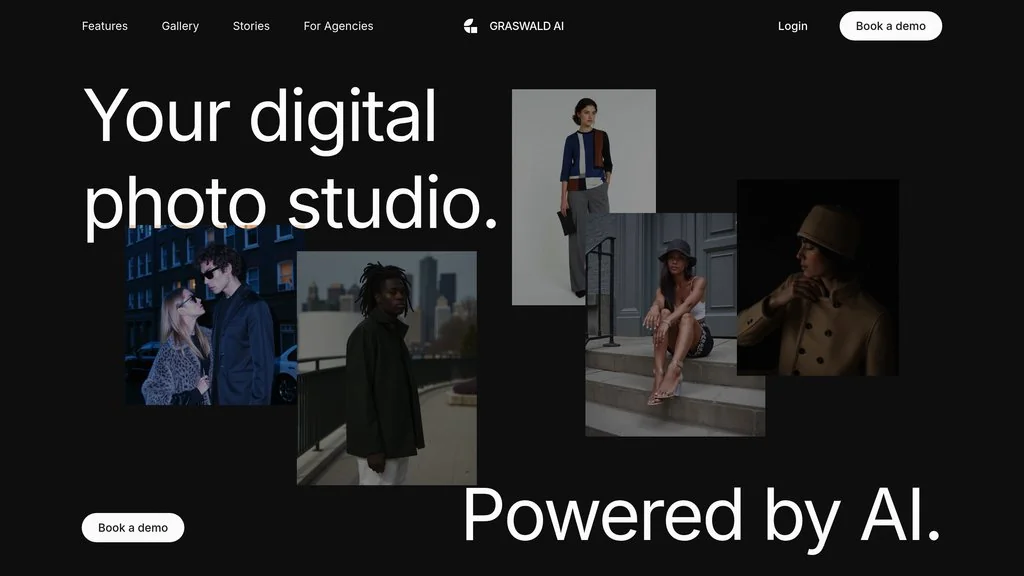Click the seated woman's bucket hat

coord(677,250)
